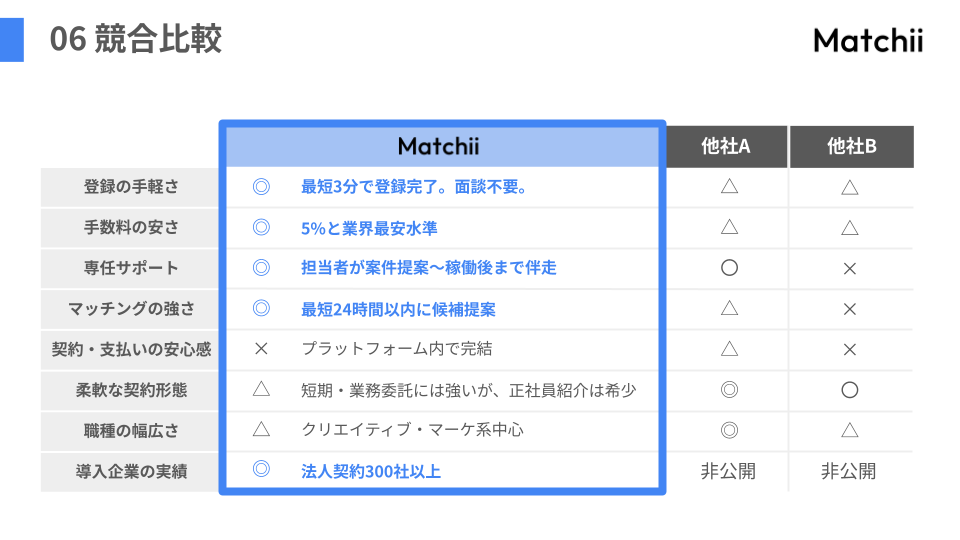The height and width of the screenshot is (540, 960).
Task: Click 非公開 in the 他社B column
Action: tap(848, 471)
